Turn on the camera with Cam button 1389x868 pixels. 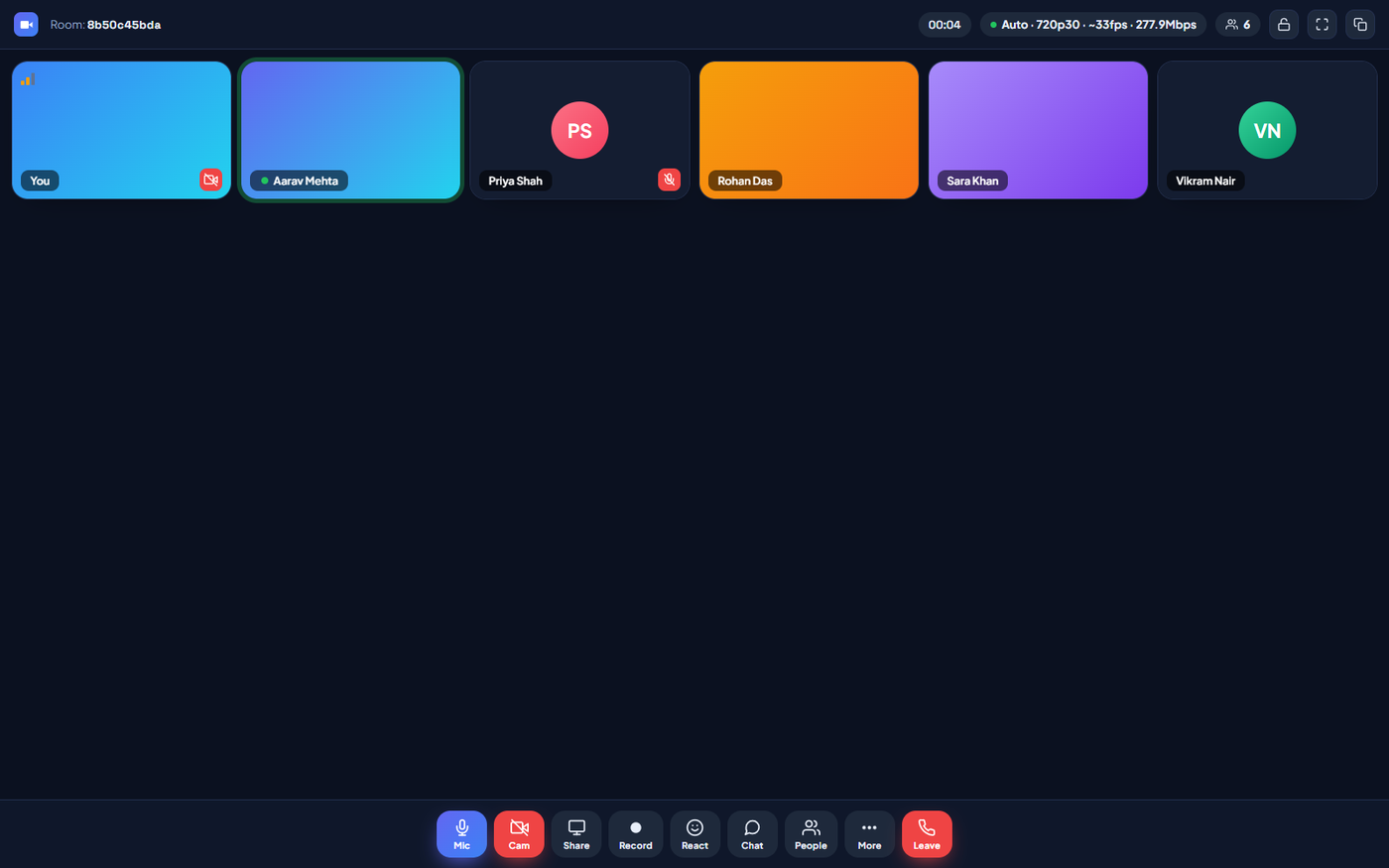point(519,834)
